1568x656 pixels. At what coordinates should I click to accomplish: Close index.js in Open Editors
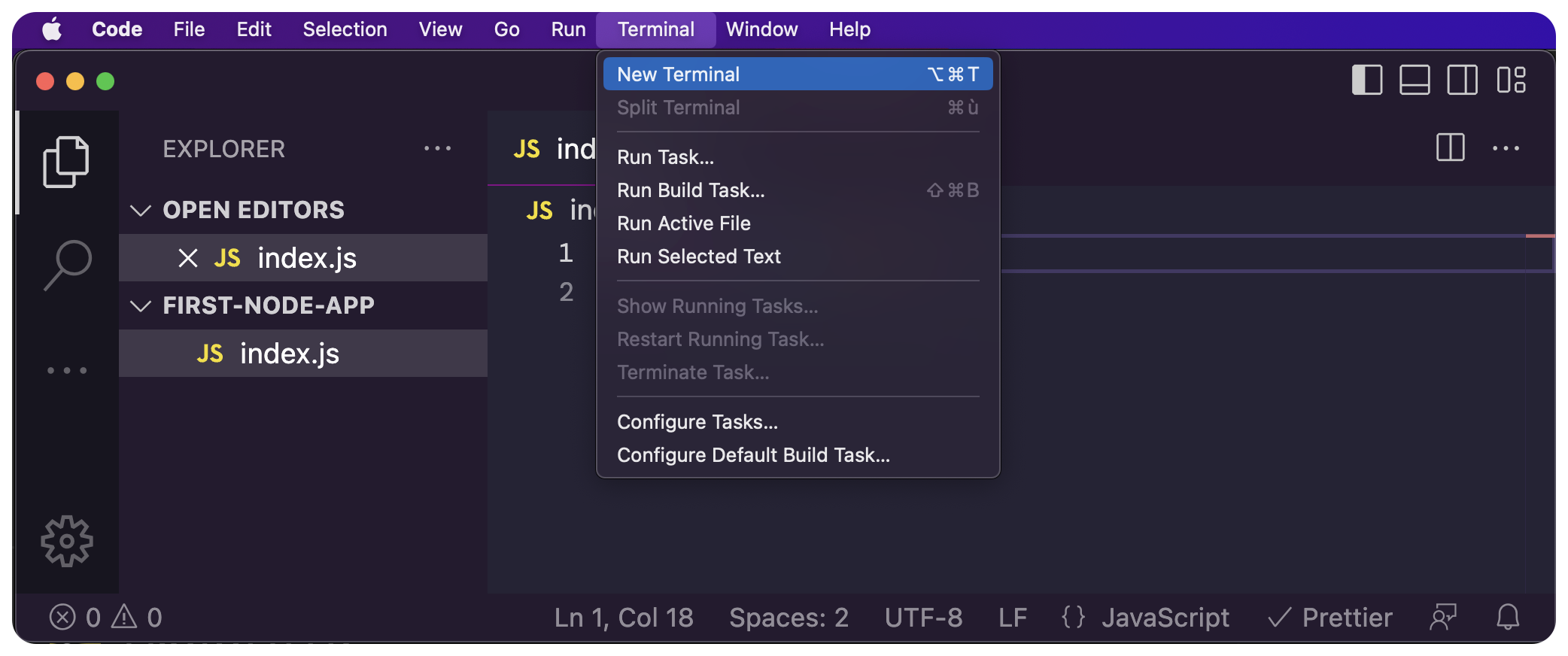188,258
